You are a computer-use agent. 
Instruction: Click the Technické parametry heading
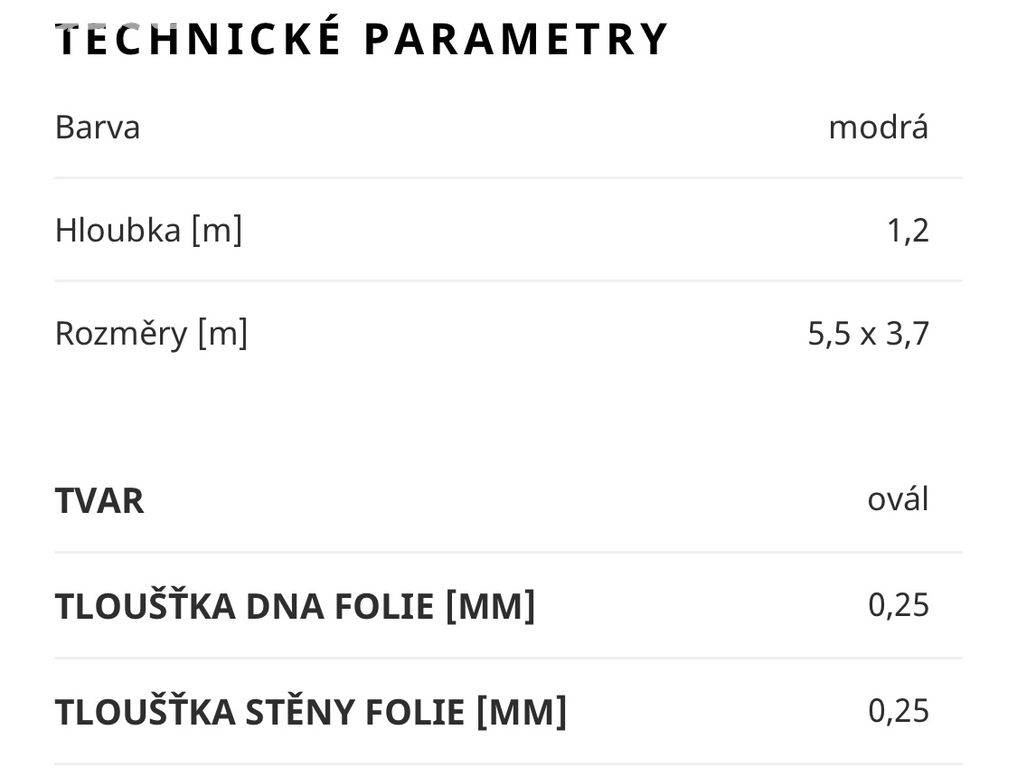point(361,38)
